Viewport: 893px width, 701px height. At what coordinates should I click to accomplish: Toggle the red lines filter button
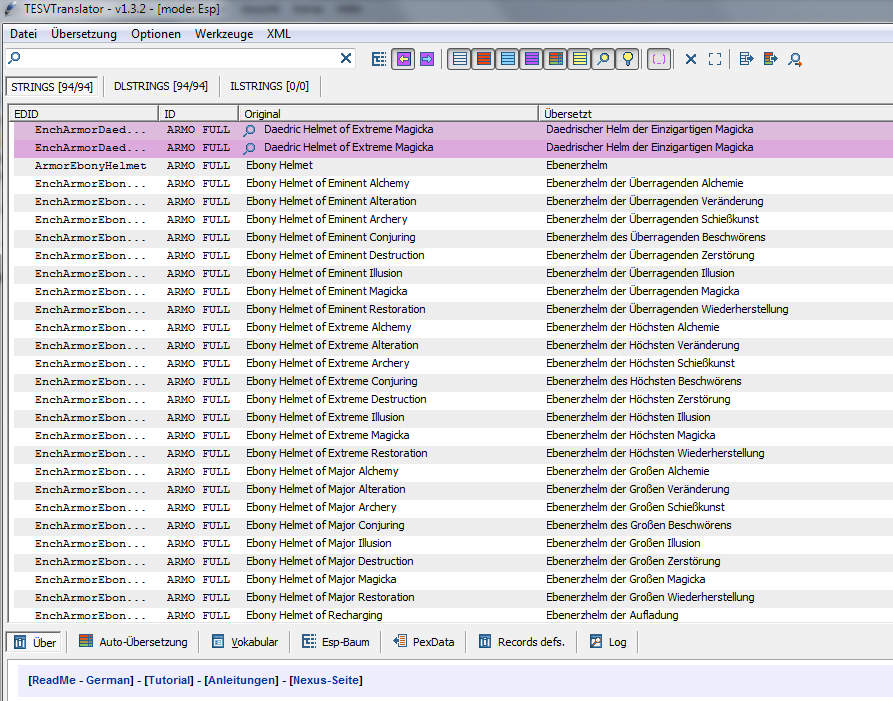pyautogui.click(x=483, y=59)
